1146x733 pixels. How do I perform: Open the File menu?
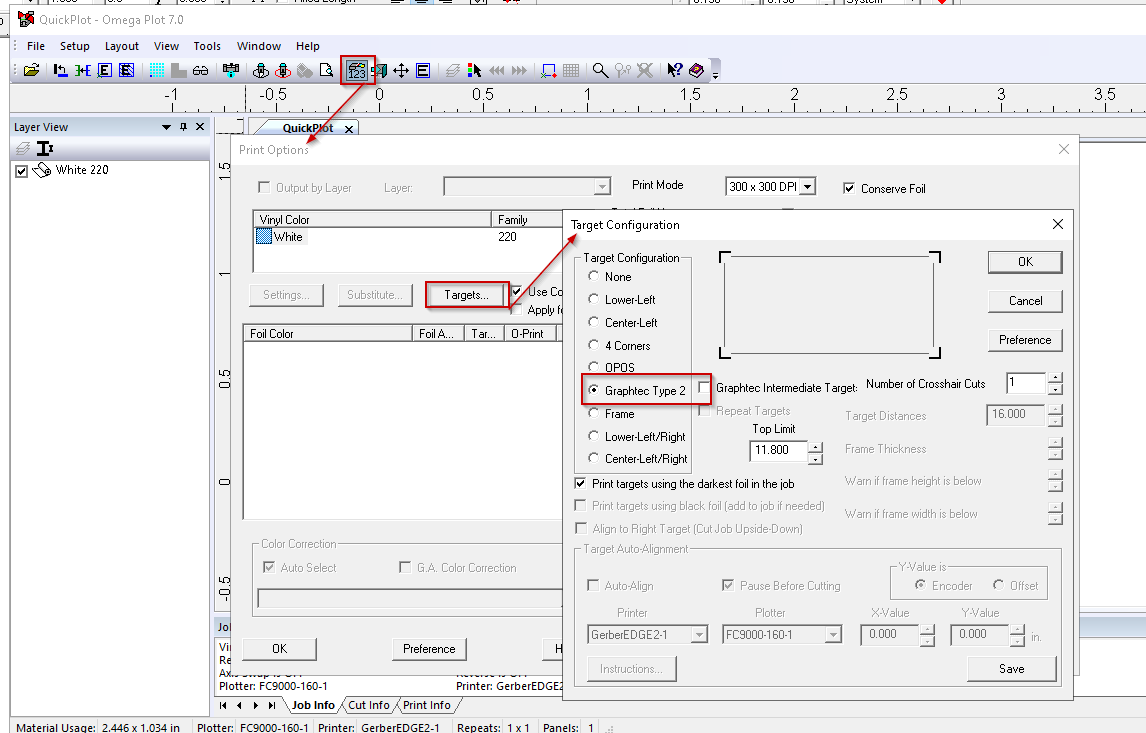(x=36, y=46)
